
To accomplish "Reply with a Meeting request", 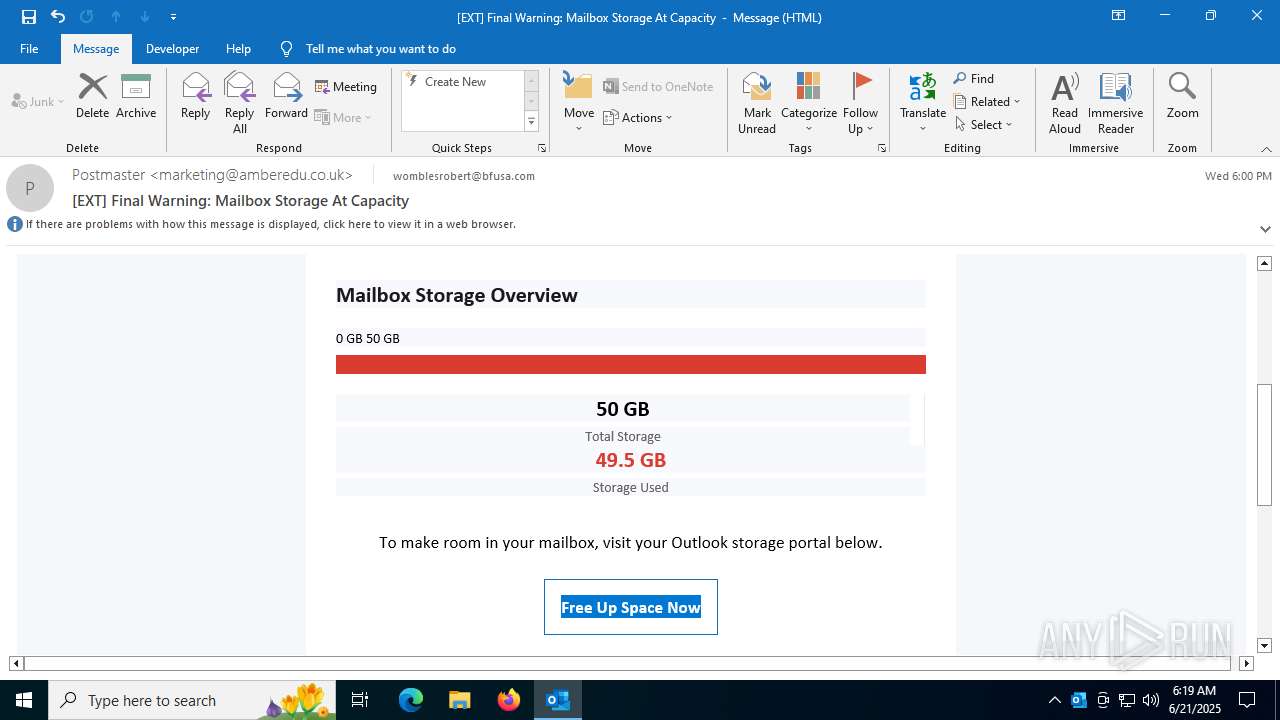I will point(346,87).
